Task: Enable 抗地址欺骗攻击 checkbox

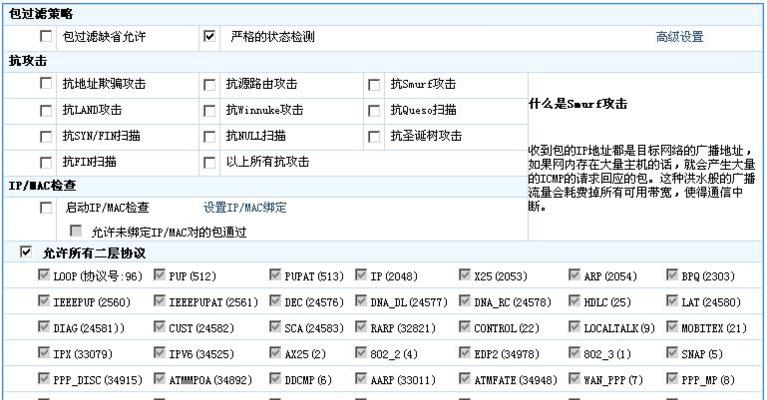Action: coord(46,84)
